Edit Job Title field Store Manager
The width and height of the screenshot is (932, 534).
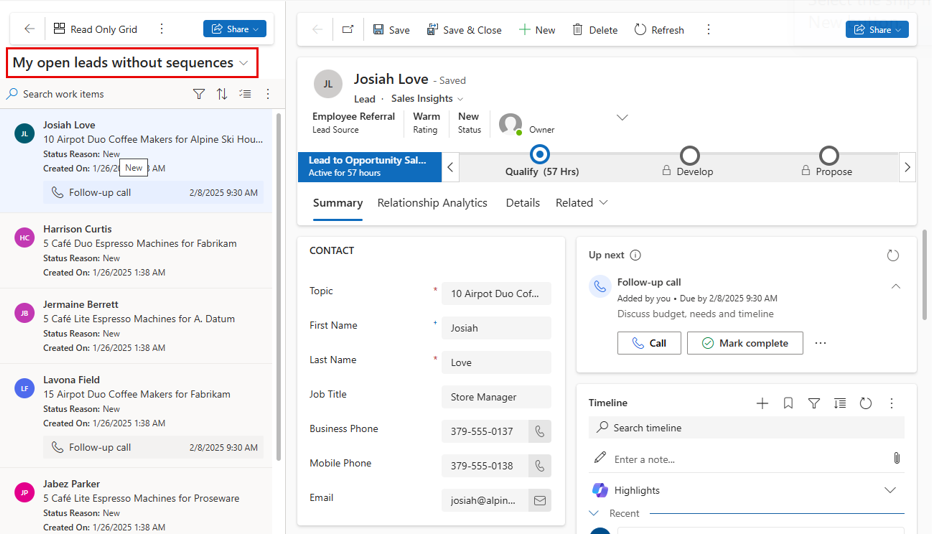pos(496,397)
